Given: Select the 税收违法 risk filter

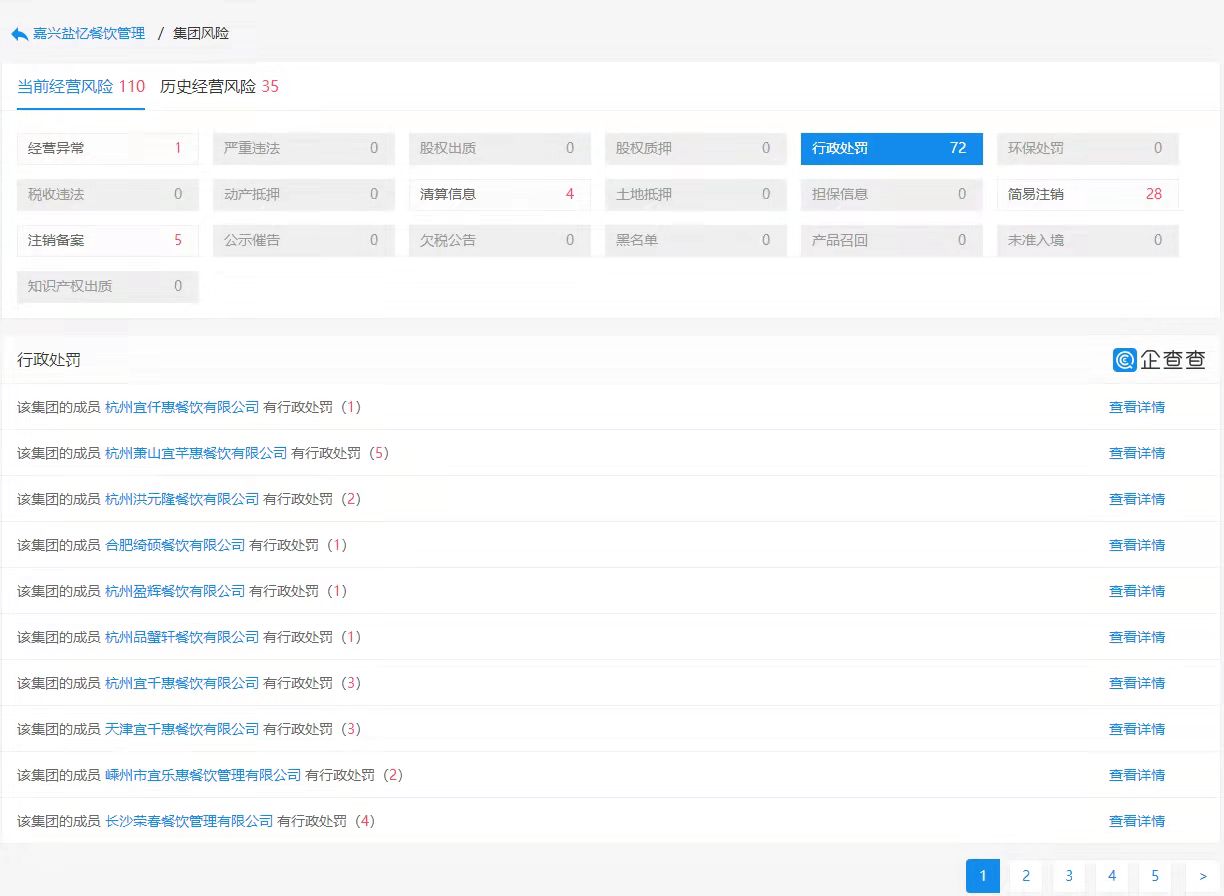Looking at the screenshot, I should [x=108, y=195].
